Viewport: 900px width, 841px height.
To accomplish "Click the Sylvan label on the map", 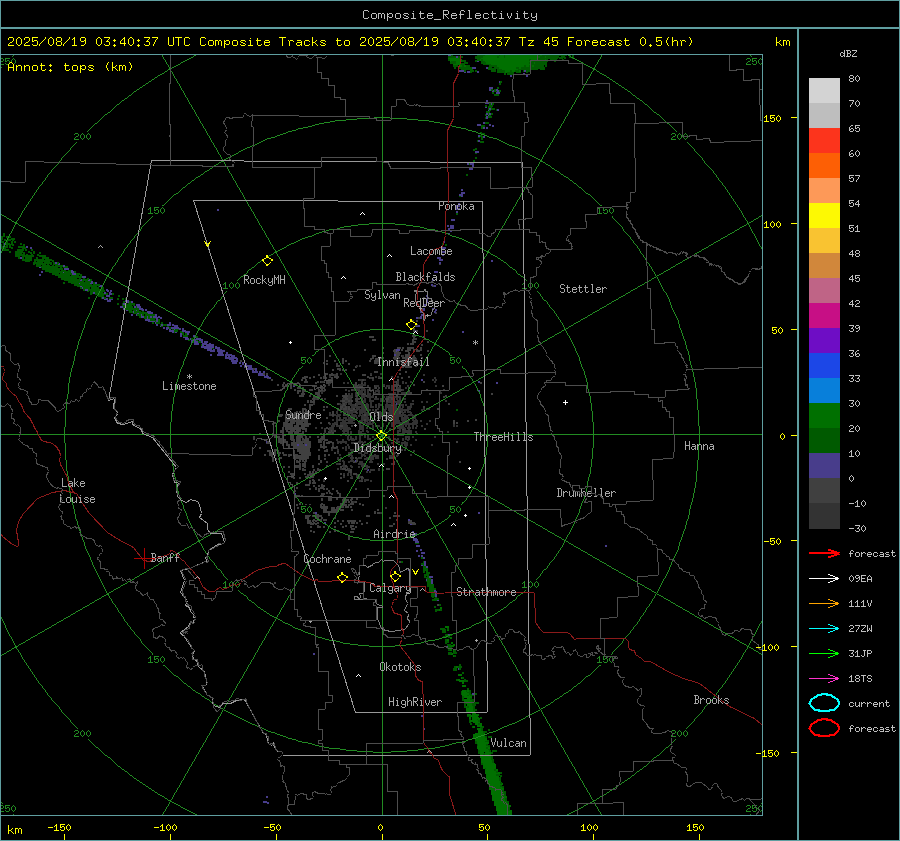I will tap(382, 295).
